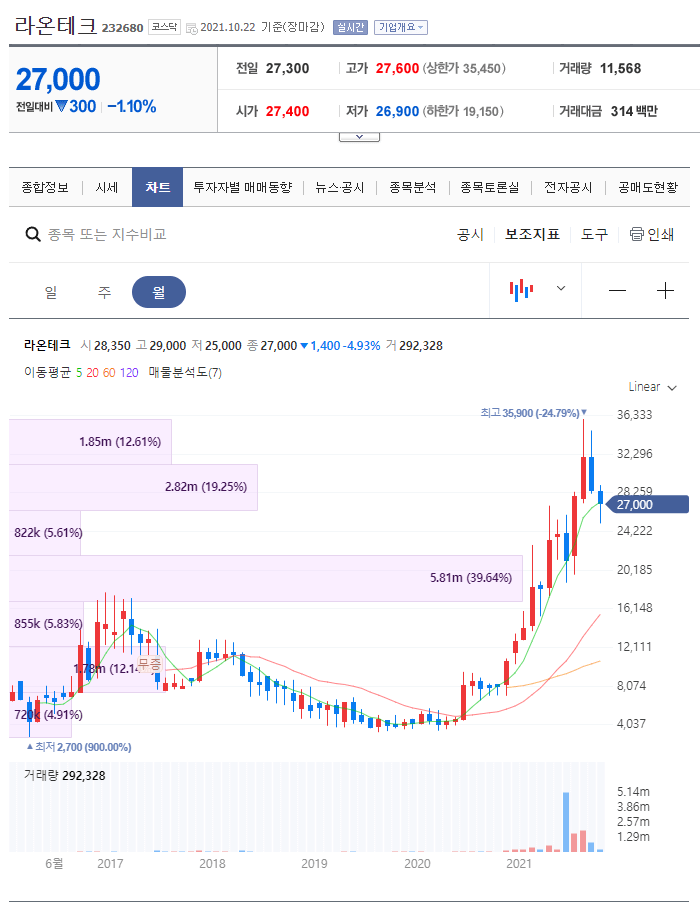
Task: Toggle 실시간 real-time button
Action: coord(350,28)
